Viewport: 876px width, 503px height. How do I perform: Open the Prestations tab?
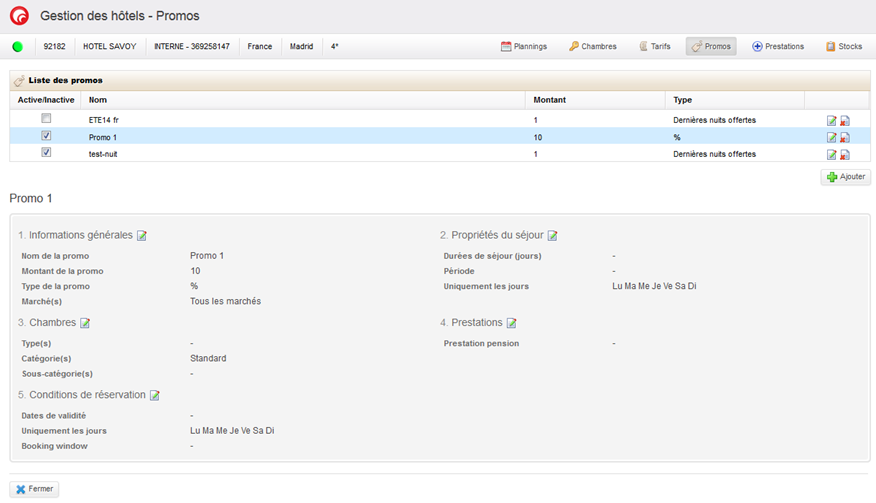778,46
